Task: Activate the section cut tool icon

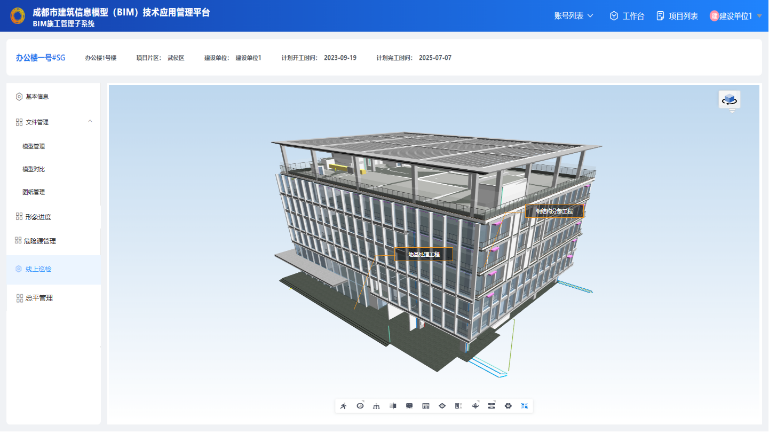Action: point(393,406)
